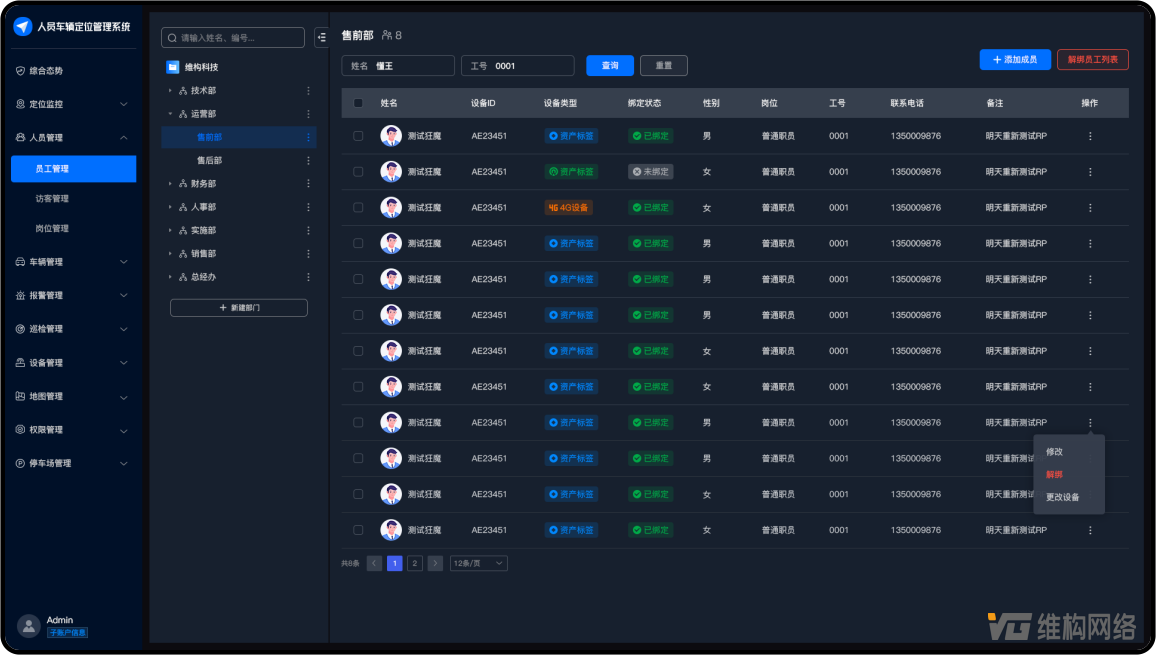The width and height of the screenshot is (1157, 655).
Task: Check the first employee row checkbox
Action: (359, 136)
